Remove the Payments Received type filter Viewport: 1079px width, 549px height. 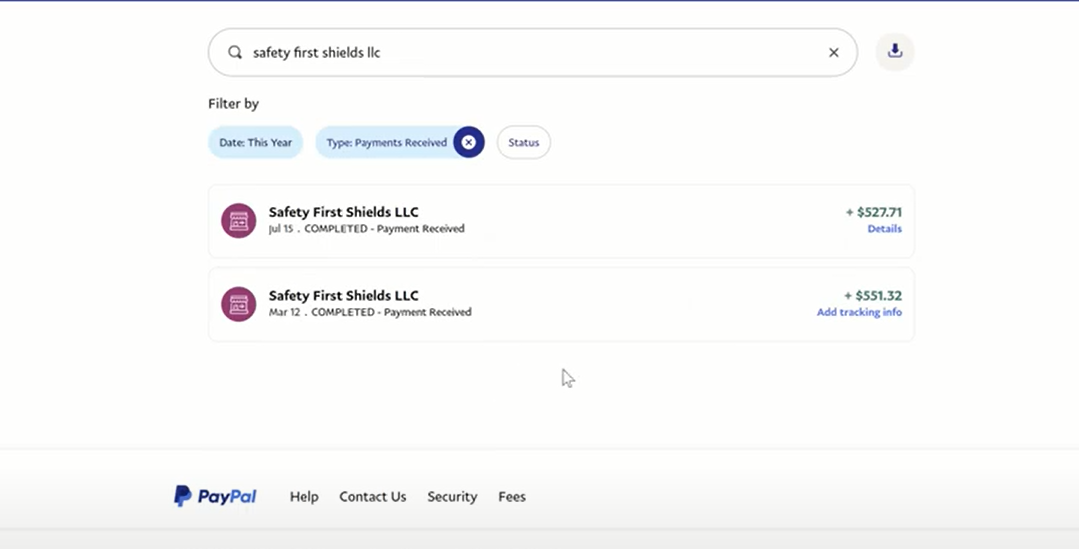tap(469, 142)
